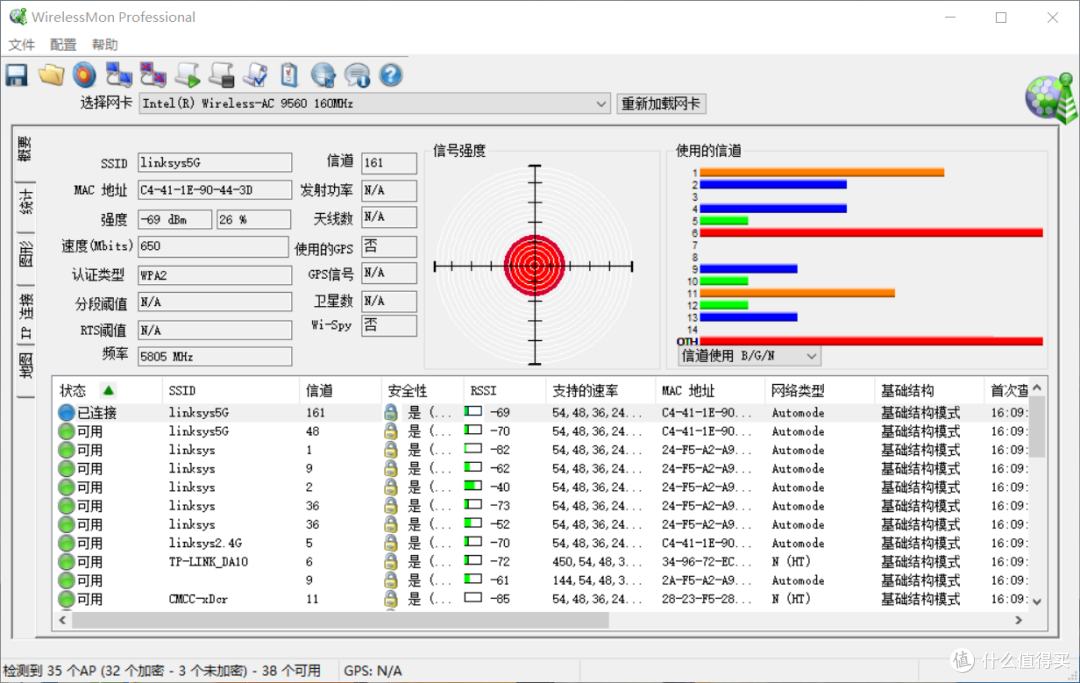This screenshot has width=1080, height=683.
Task: Click the WirelessMon title bar icon
Action: [18, 17]
